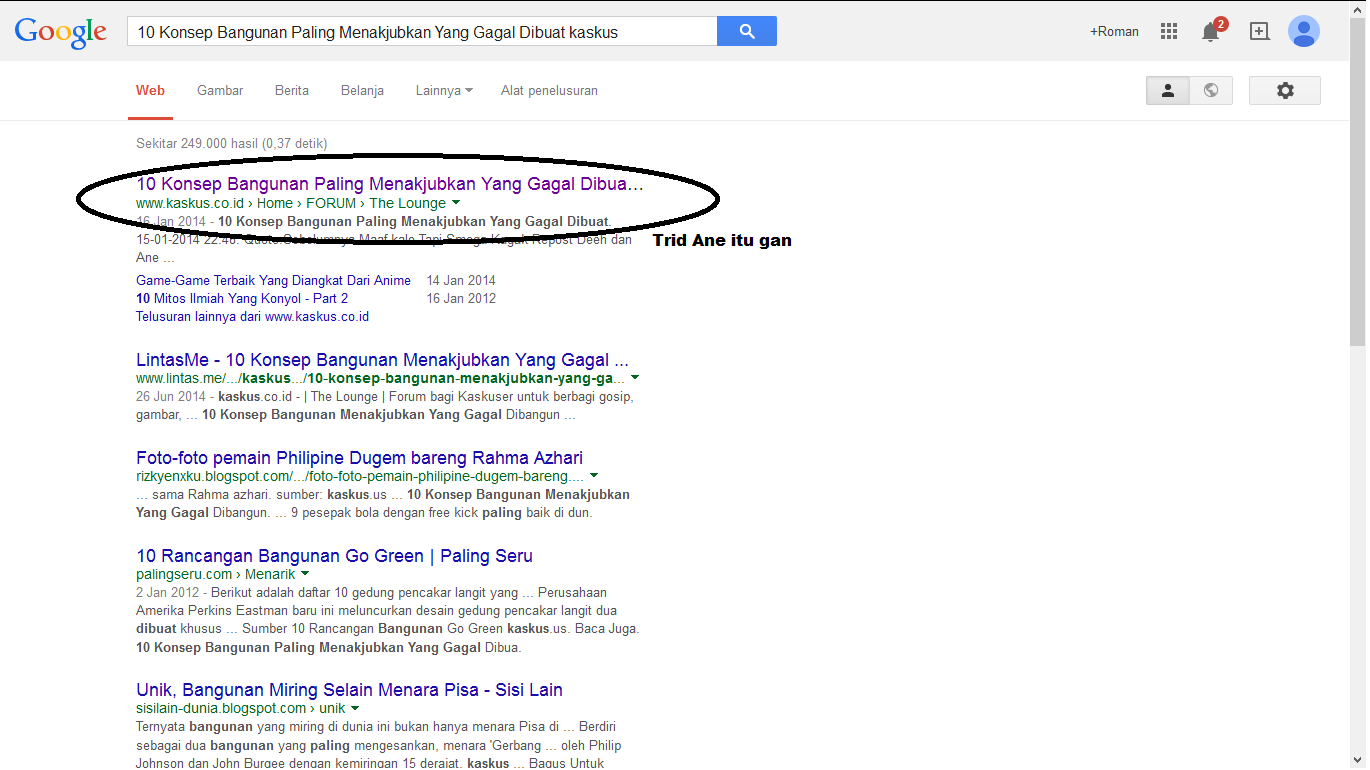Screen dimensions: 1370x770
Task: Open the +Roman profile link
Action: coord(1114,31)
